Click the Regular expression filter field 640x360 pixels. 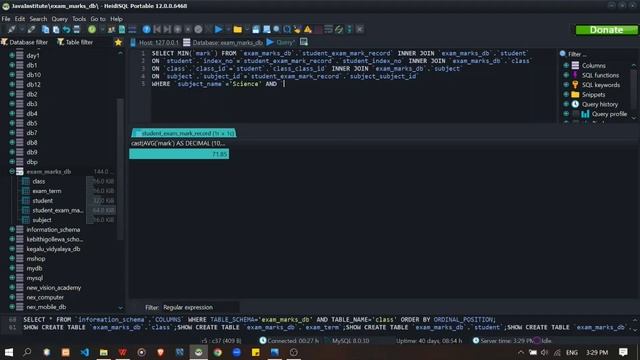[x=200, y=307]
